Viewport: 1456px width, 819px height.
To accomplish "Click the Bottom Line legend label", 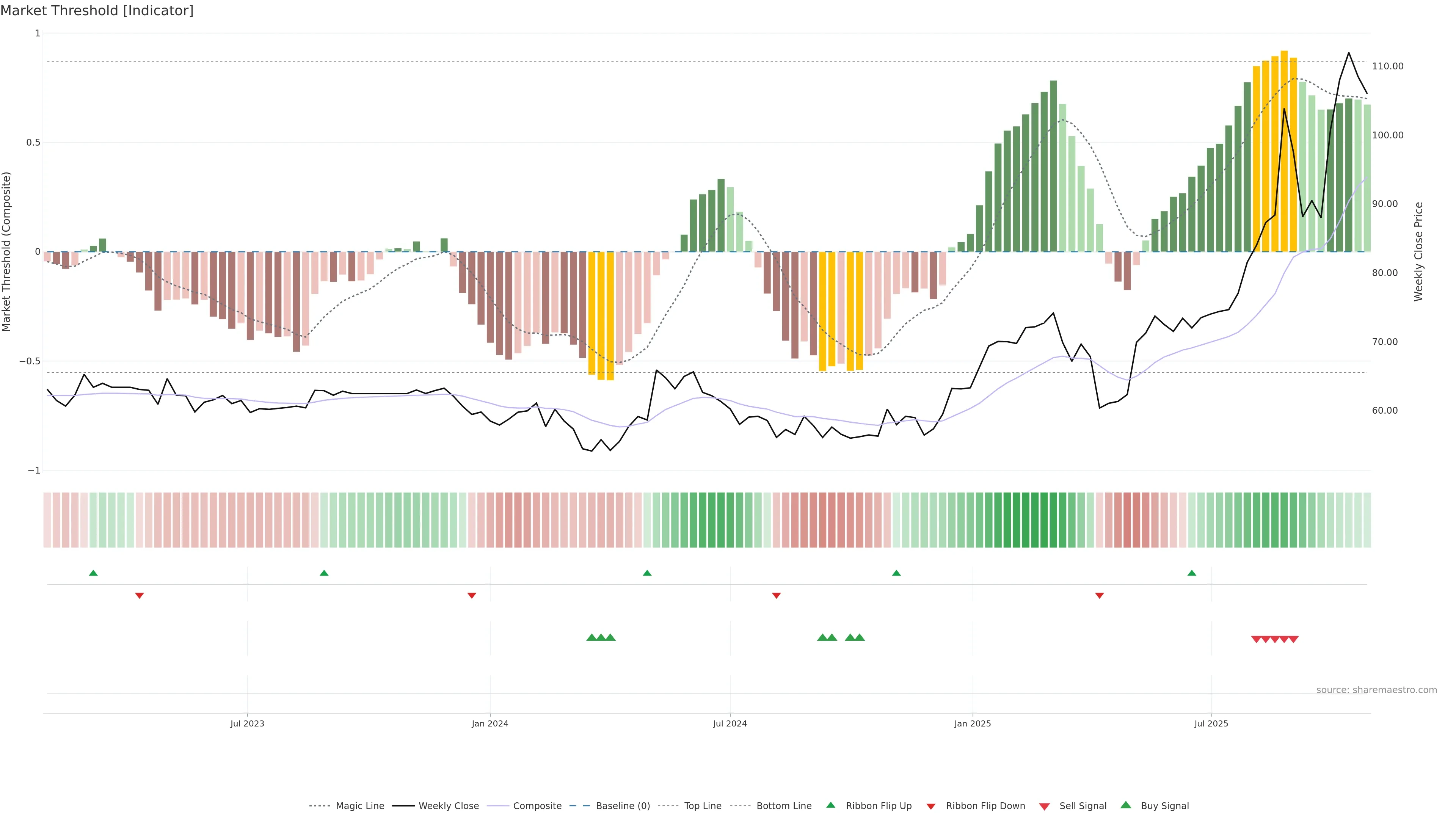I will point(783,806).
